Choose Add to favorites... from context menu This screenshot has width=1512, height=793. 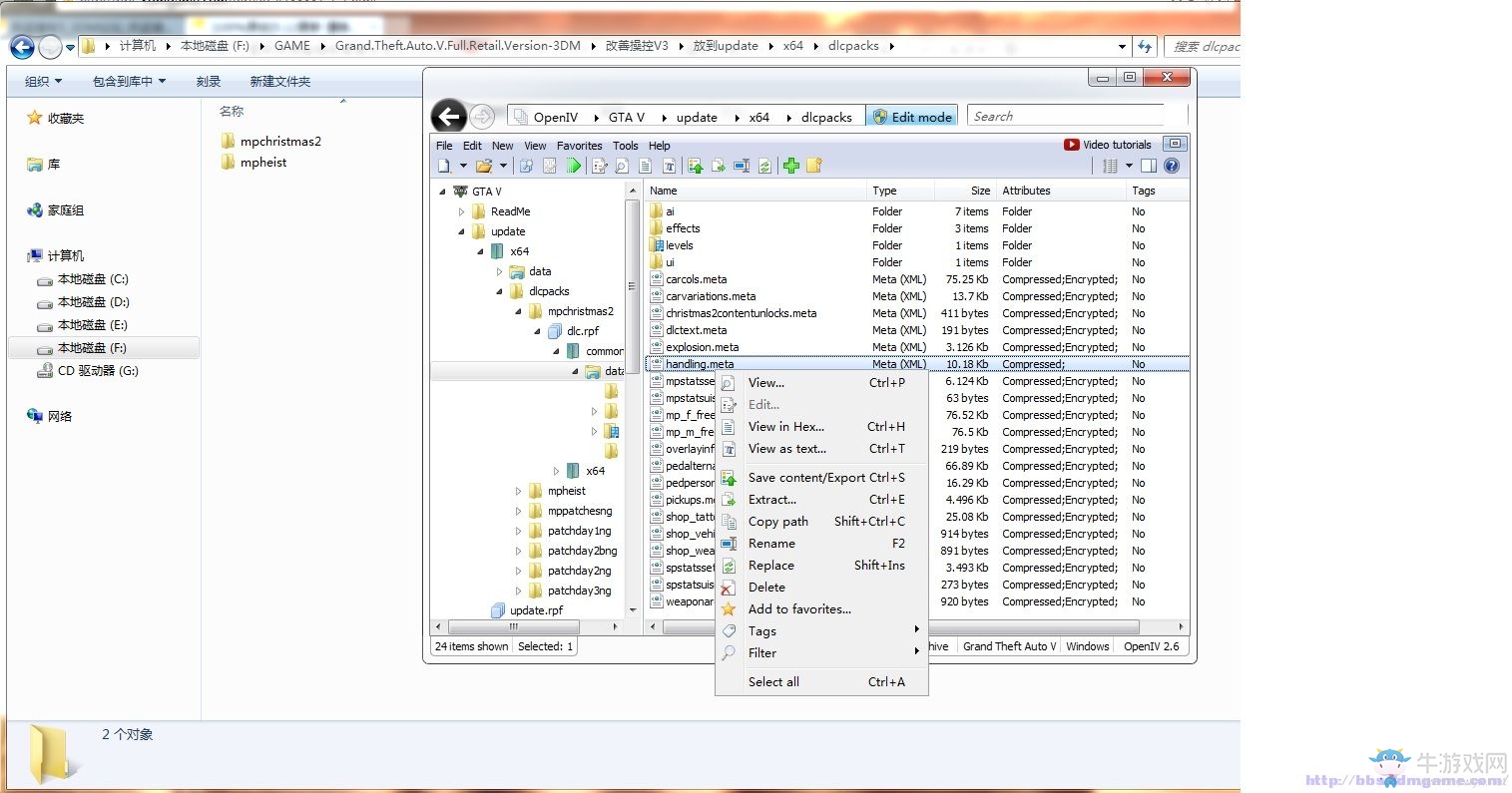coord(821,608)
